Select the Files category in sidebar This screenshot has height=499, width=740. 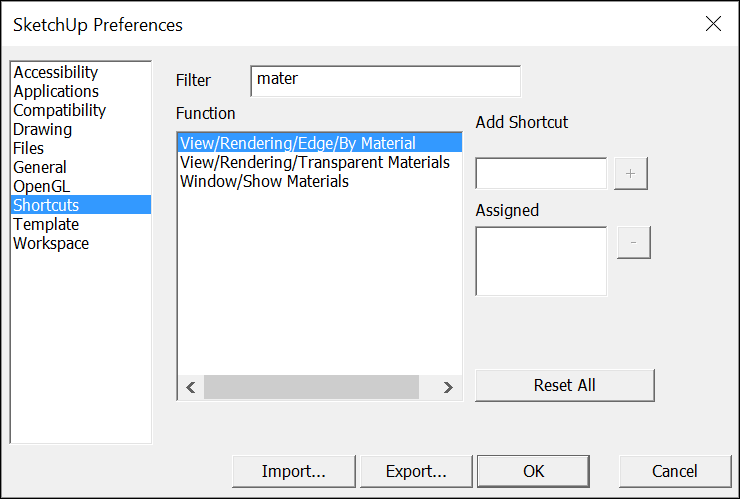[28, 148]
